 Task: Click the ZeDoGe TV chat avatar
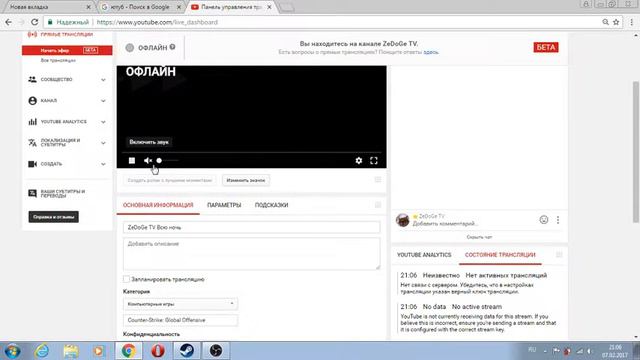click(x=403, y=220)
